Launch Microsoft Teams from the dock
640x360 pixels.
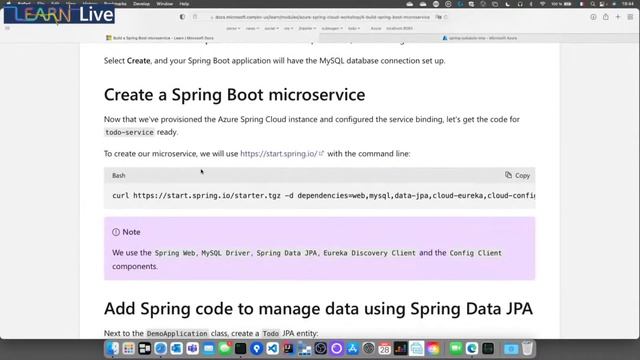[193, 349]
